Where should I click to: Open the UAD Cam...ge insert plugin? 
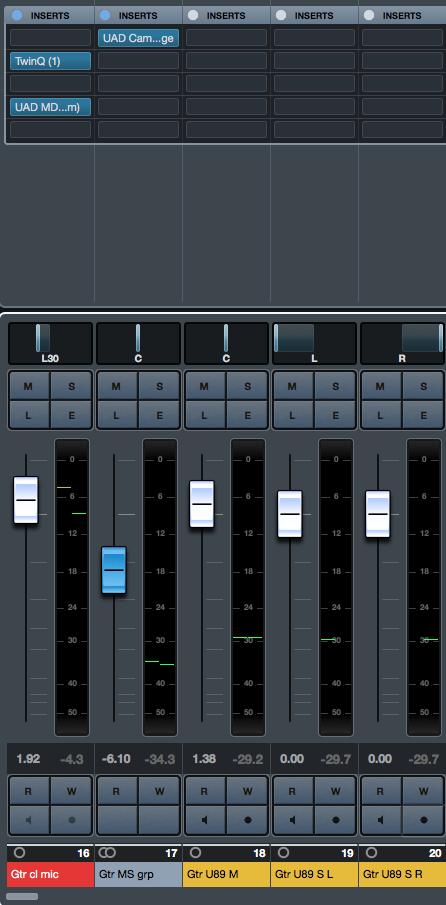coord(138,38)
